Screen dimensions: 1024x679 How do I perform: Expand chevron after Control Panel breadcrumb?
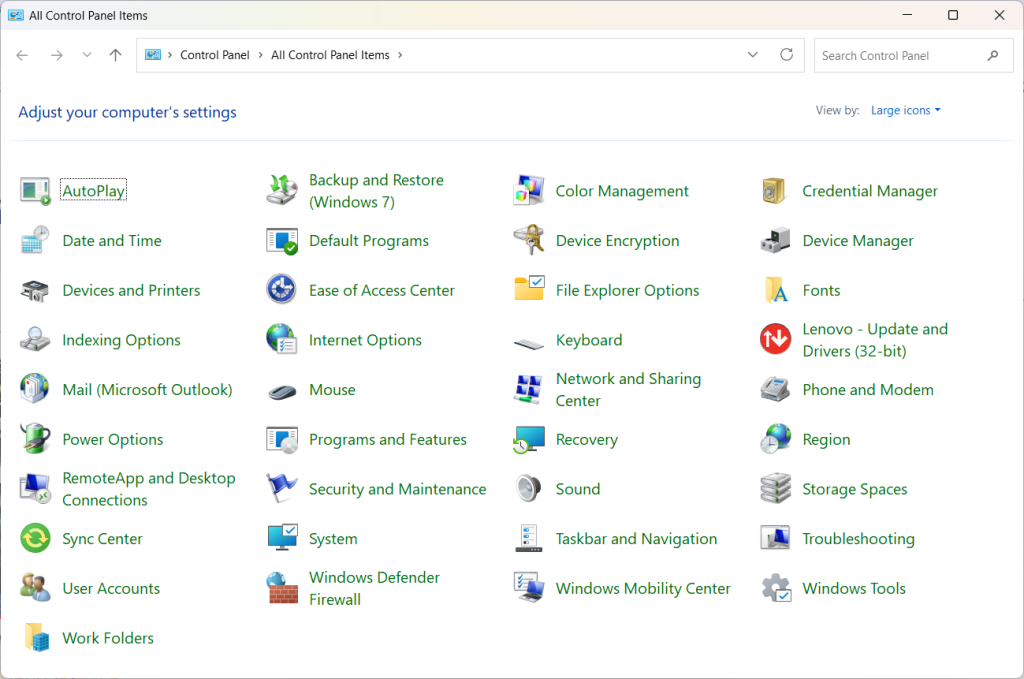point(261,55)
